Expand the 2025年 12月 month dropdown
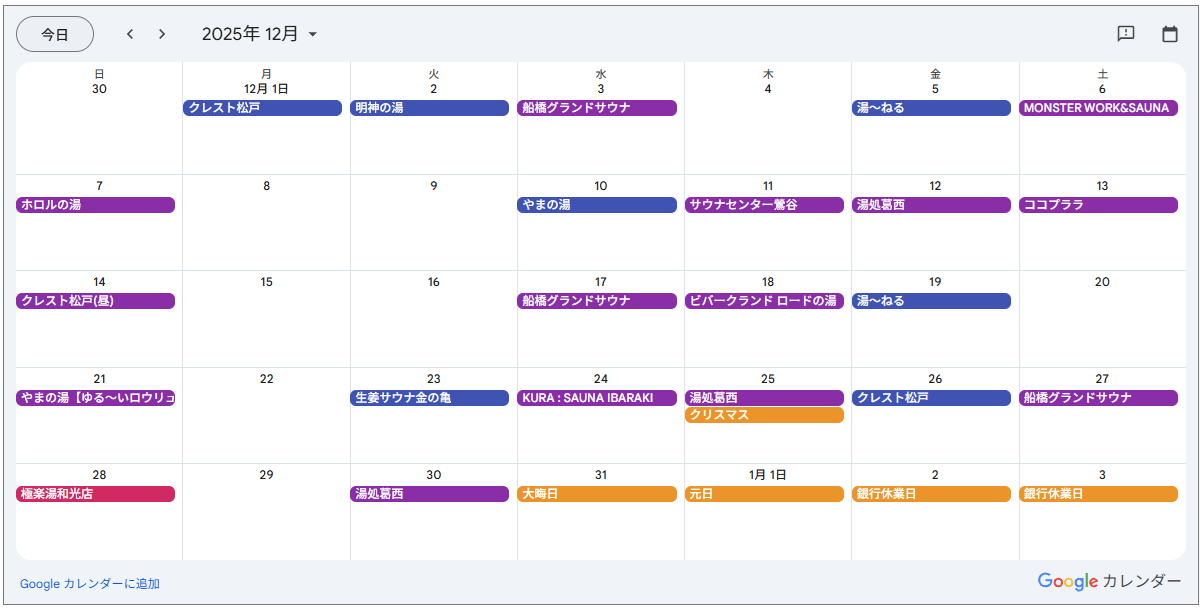1202x608 pixels. click(260, 34)
